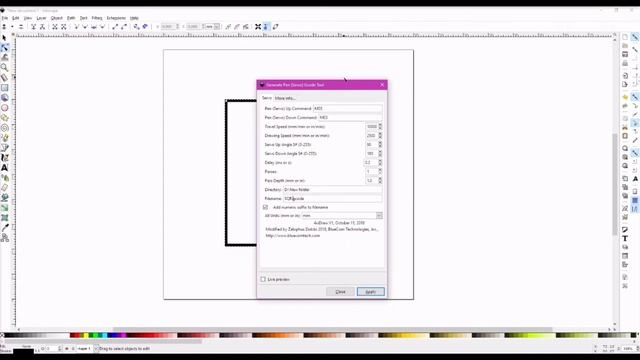This screenshot has width=640, height=360.
Task: Select the Ellipse circle tool
Action: (x=4, y=108)
